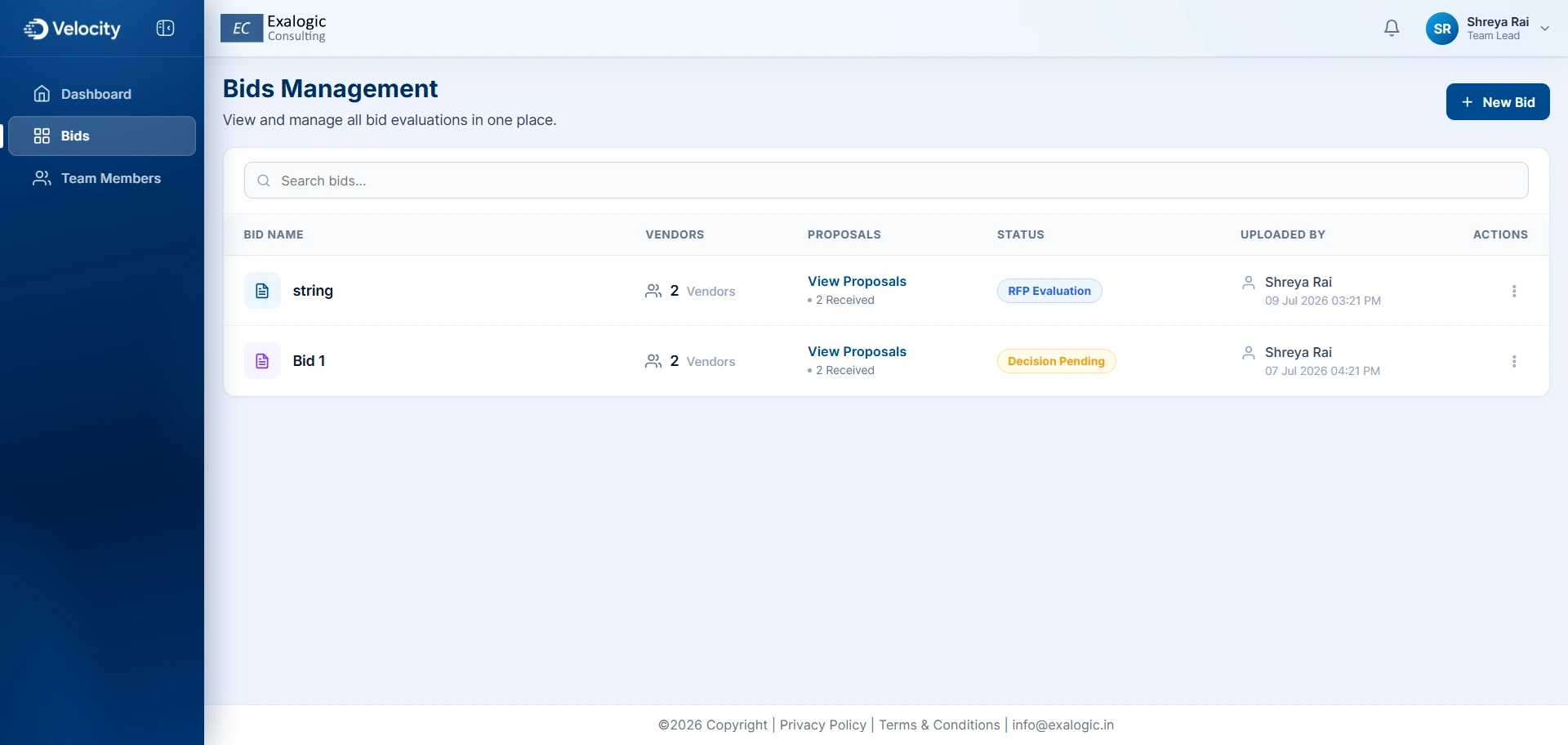1568x745 pixels.
Task: Click uploader person icon in string row
Action: (1249, 283)
